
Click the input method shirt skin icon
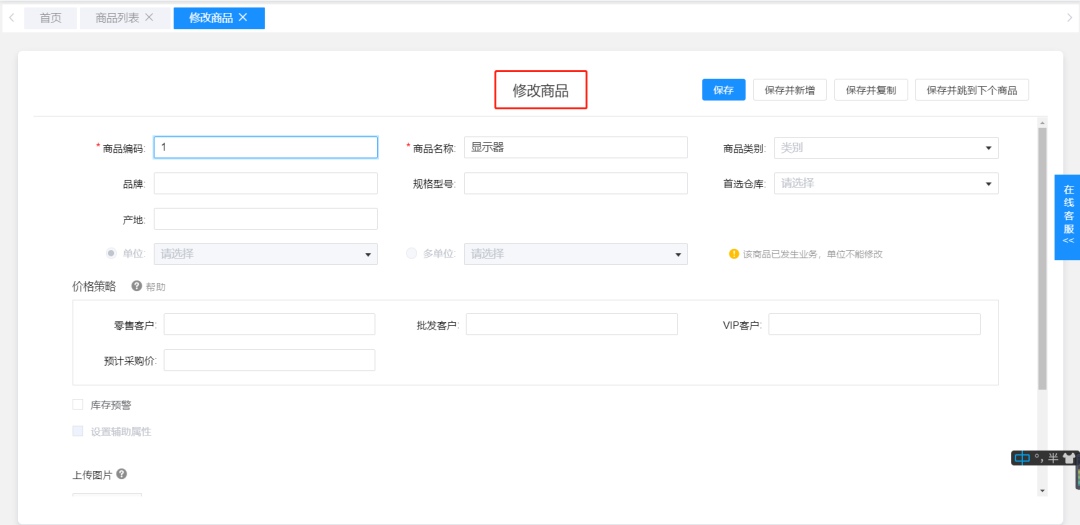pyautogui.click(x=1068, y=458)
